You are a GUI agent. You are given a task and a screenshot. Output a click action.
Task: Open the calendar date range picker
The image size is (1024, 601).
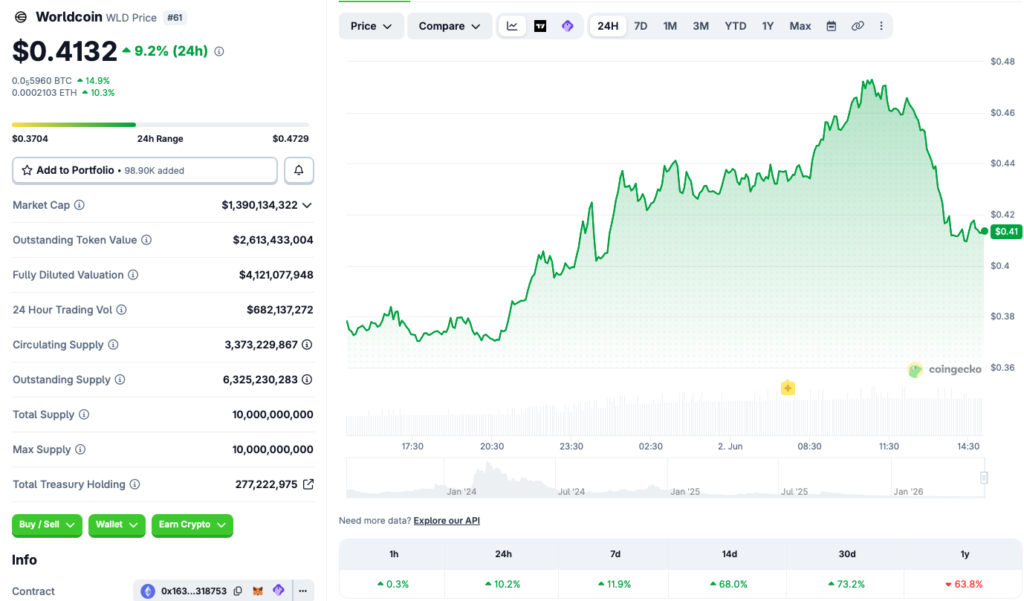[x=831, y=26]
